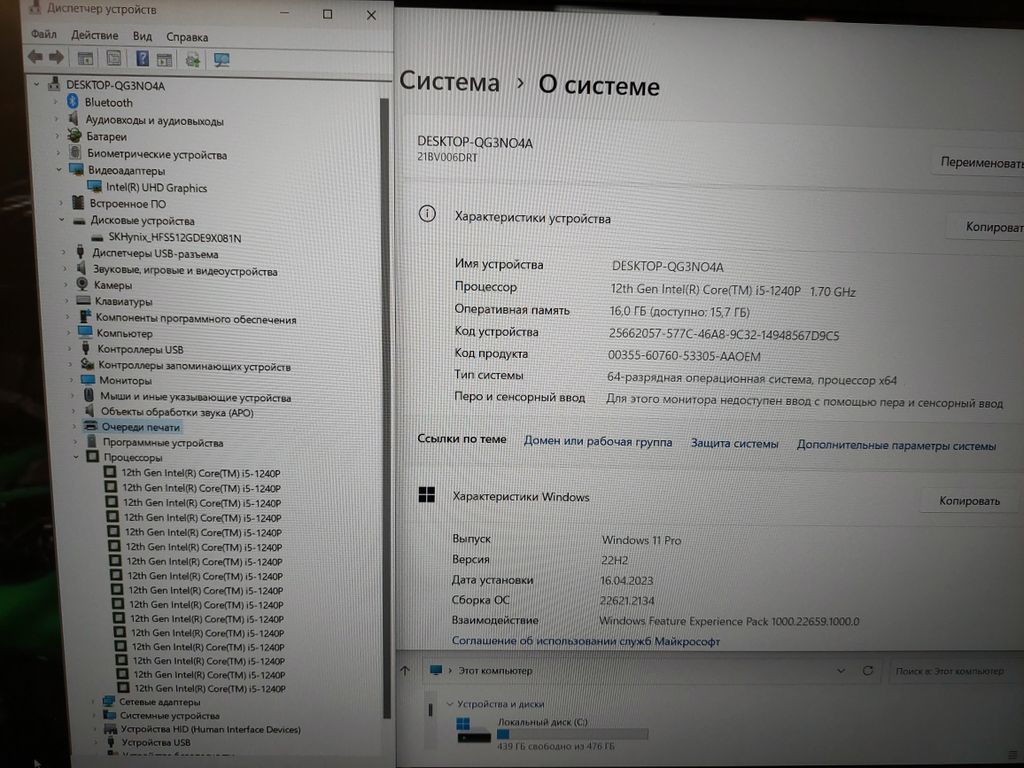Scan for hardware changes via monitor icon
1024x768 pixels.
(221, 61)
